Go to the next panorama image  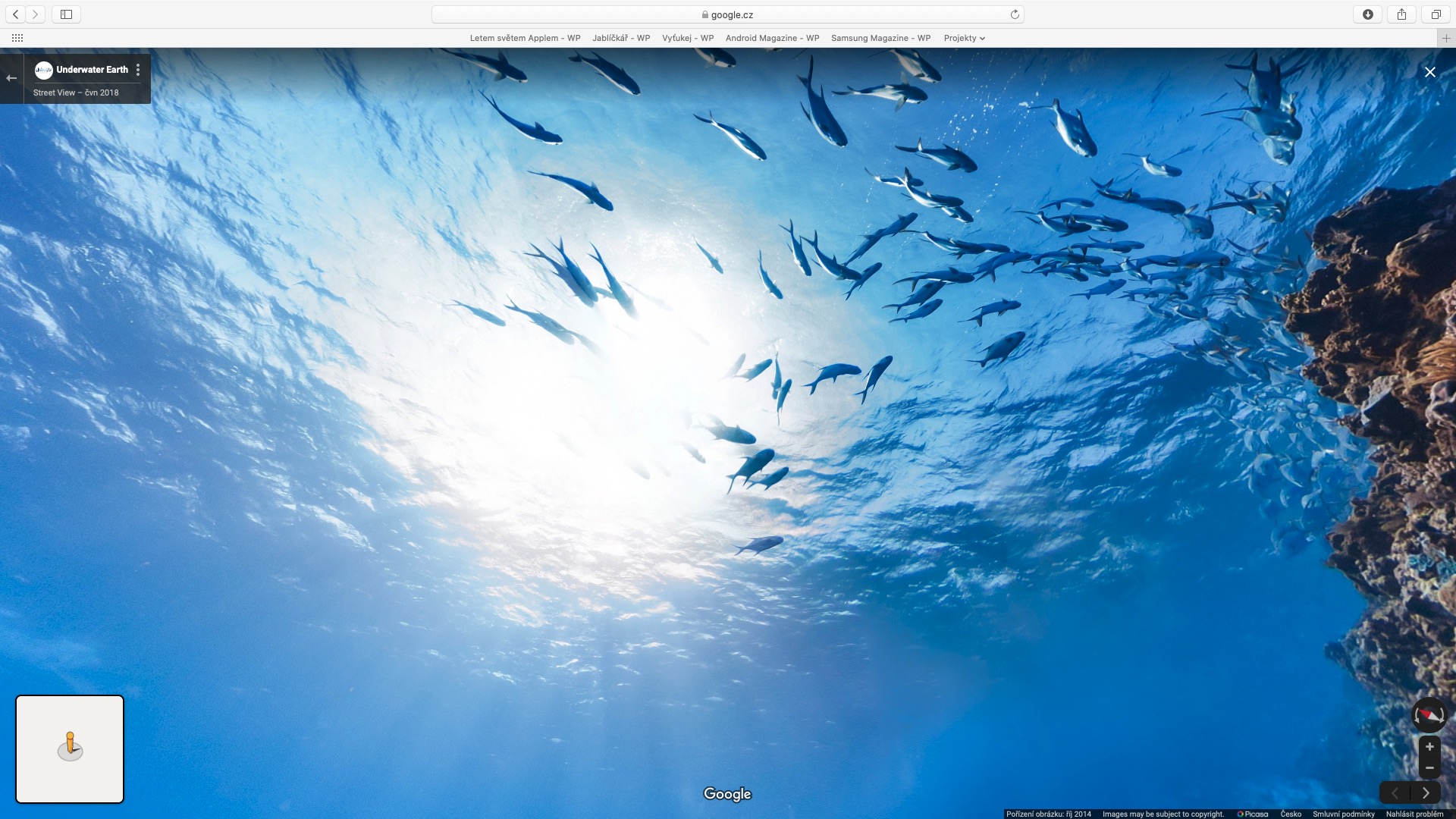(1426, 793)
